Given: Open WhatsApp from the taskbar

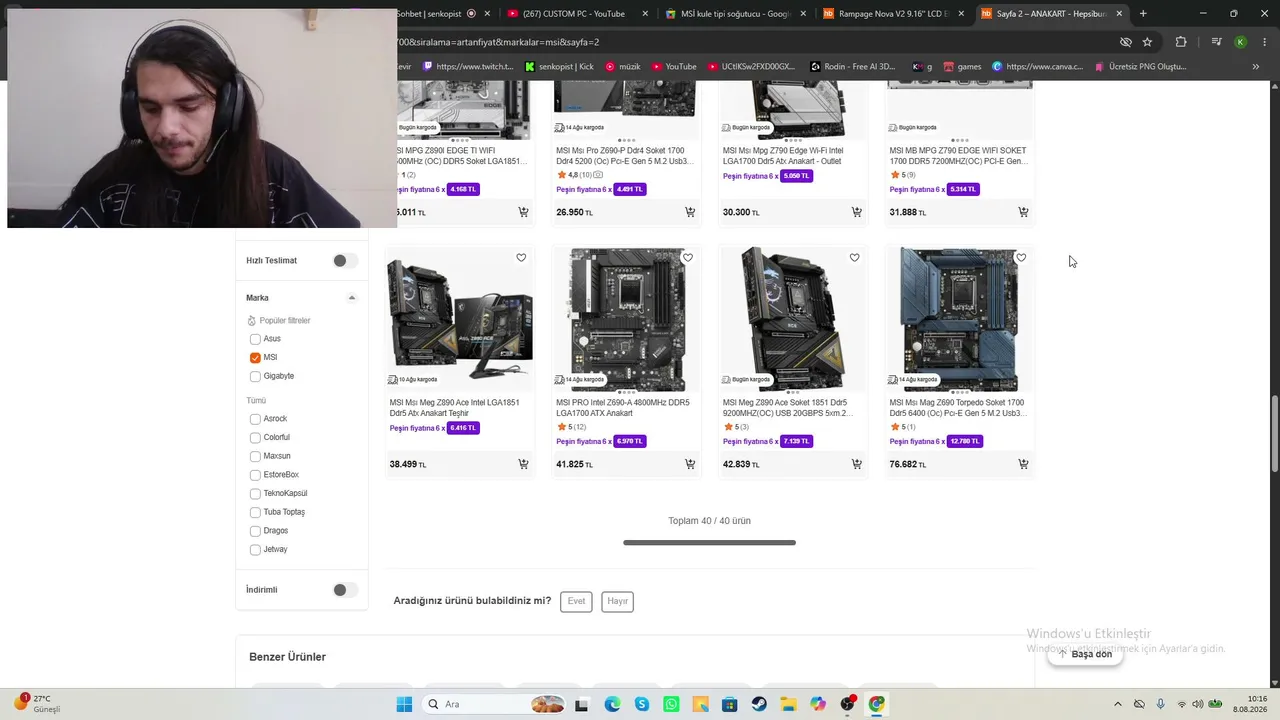Looking at the screenshot, I should click(671, 704).
